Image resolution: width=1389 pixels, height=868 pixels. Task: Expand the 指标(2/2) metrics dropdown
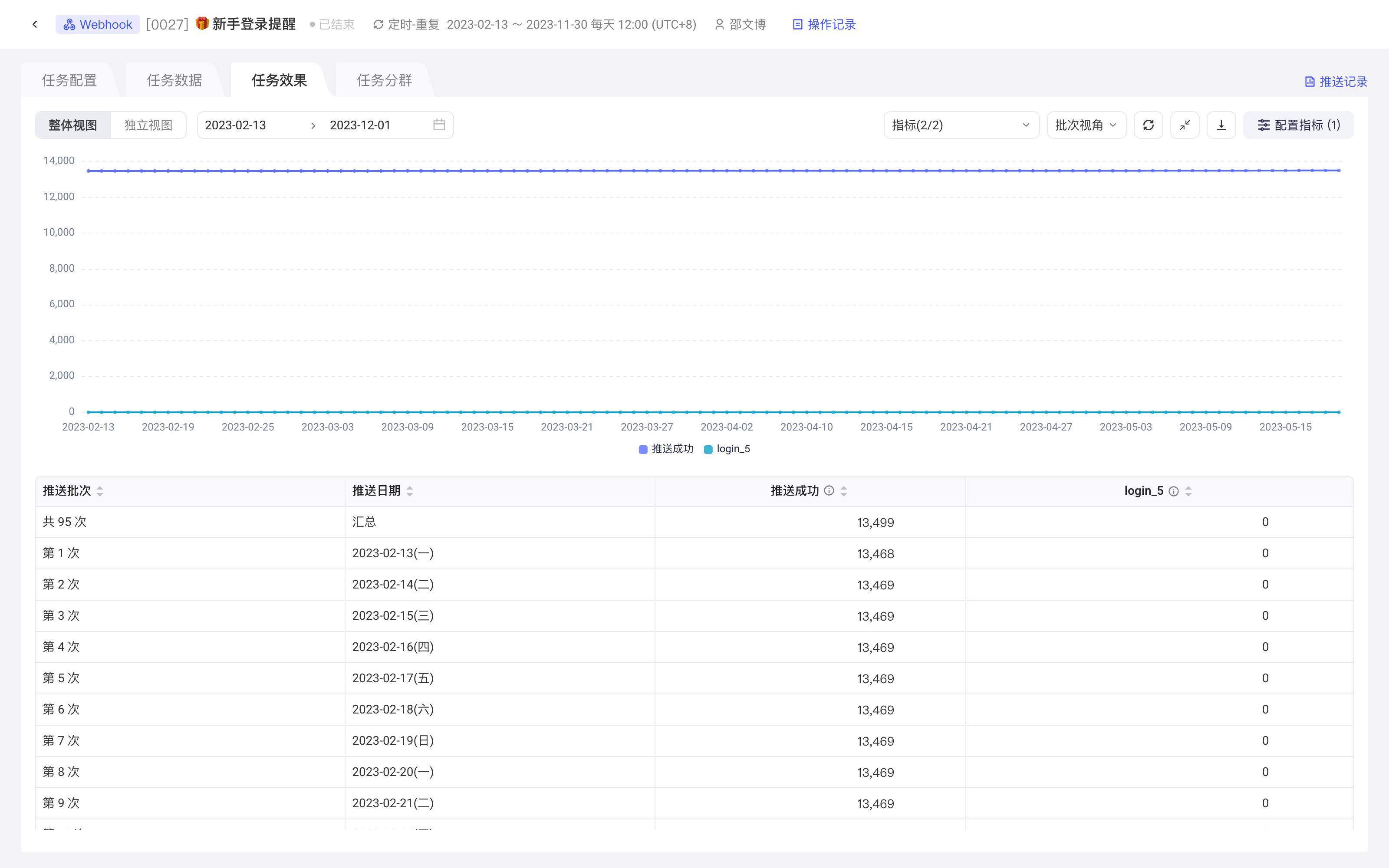click(961, 125)
